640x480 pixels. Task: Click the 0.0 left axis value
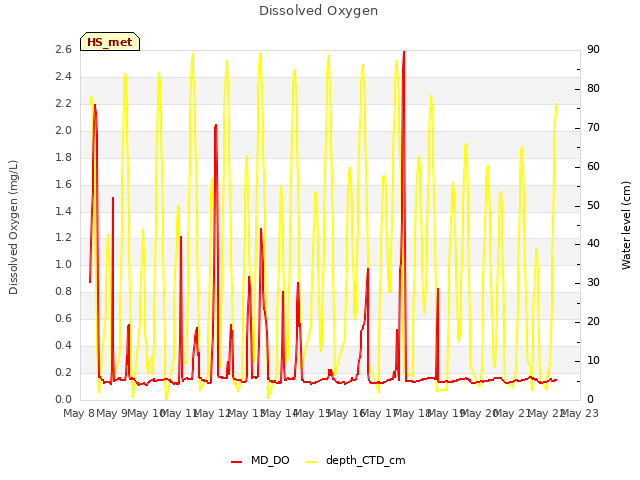(x=63, y=399)
